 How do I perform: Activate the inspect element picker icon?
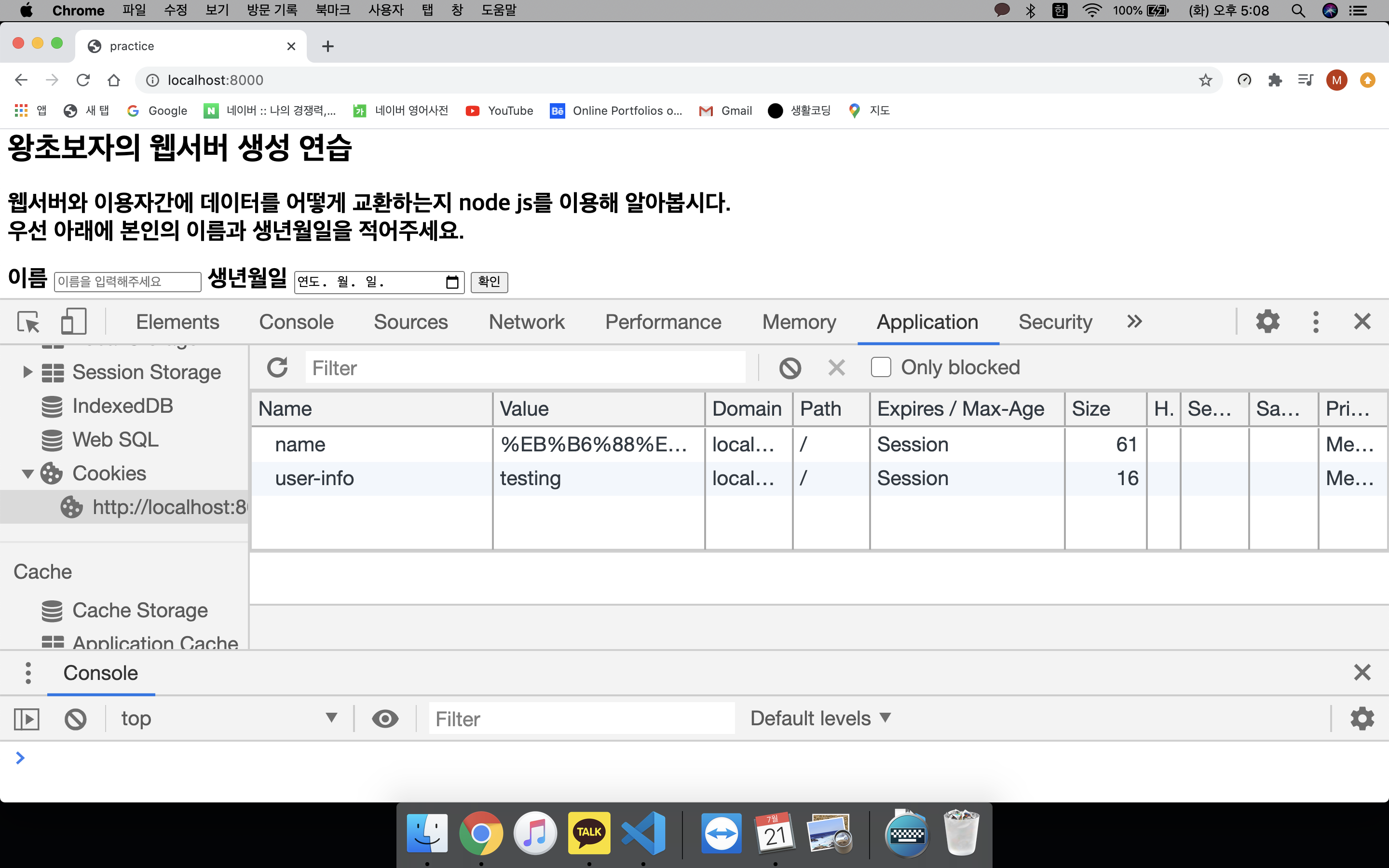tap(28, 322)
